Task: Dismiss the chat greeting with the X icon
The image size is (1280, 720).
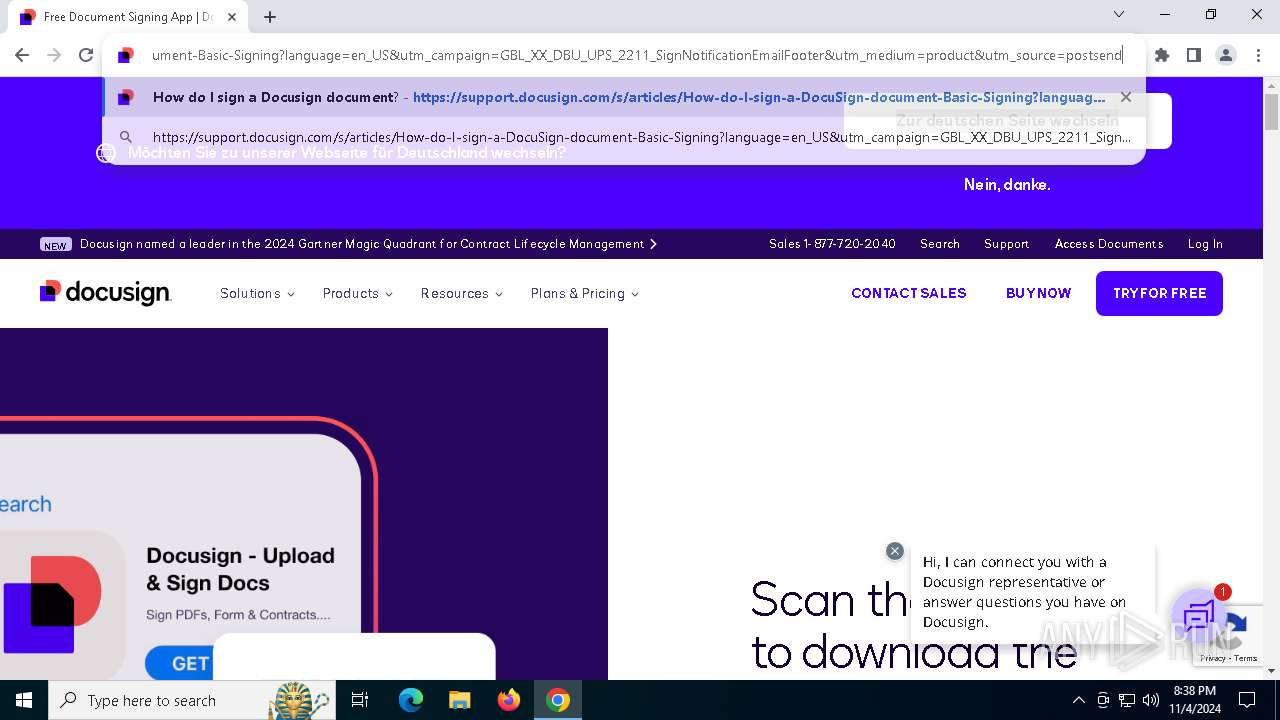Action: coord(895,551)
